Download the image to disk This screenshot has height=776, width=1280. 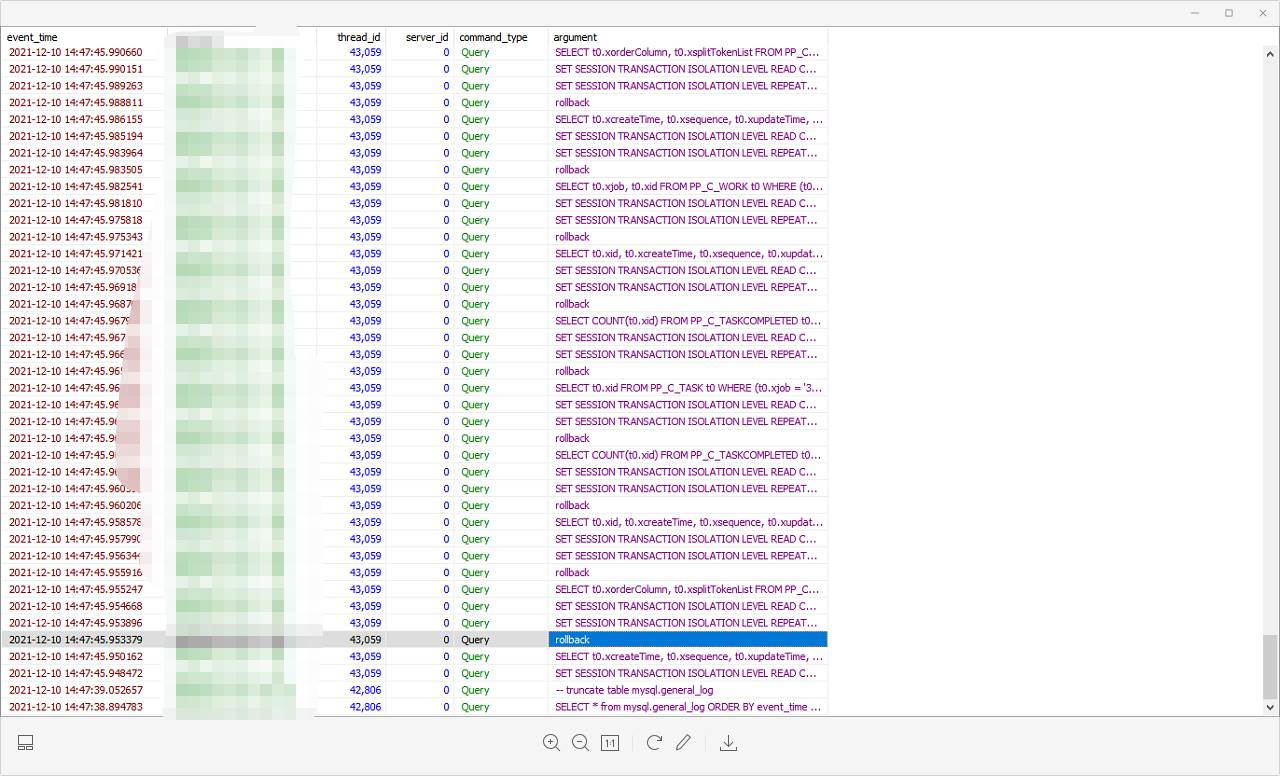728,743
